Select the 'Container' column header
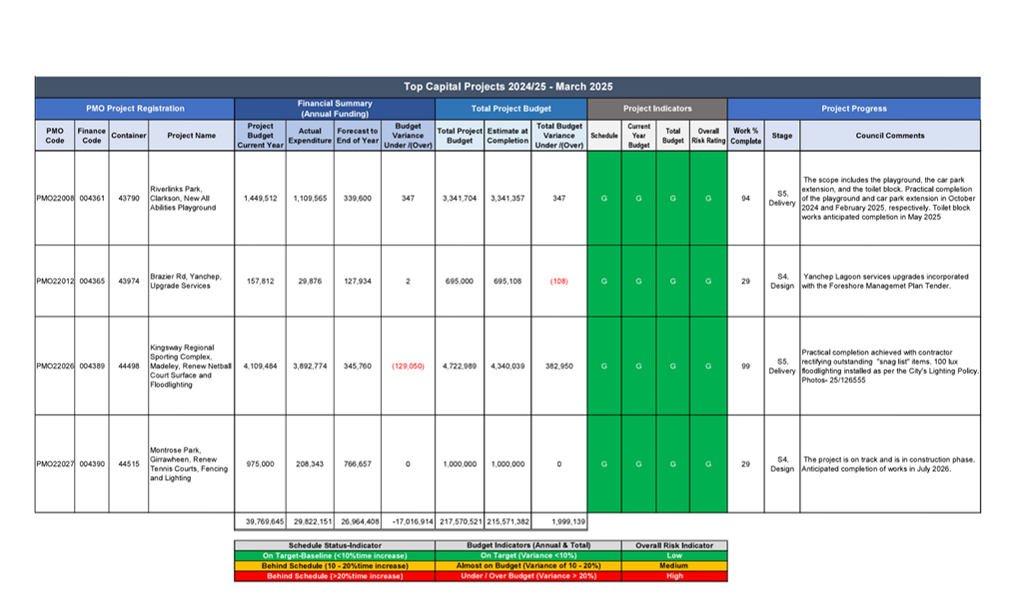This screenshot has width=1014, height=601. pos(129,136)
